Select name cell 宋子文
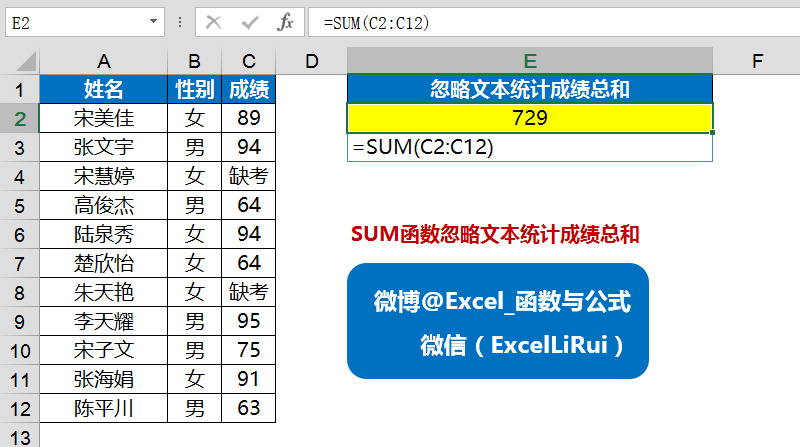The image size is (800, 447). point(104,350)
